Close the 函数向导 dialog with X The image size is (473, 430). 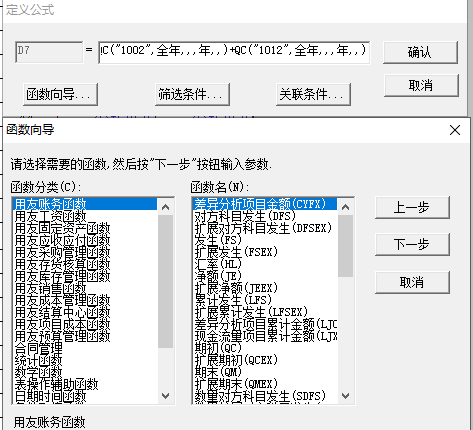pos(455,130)
